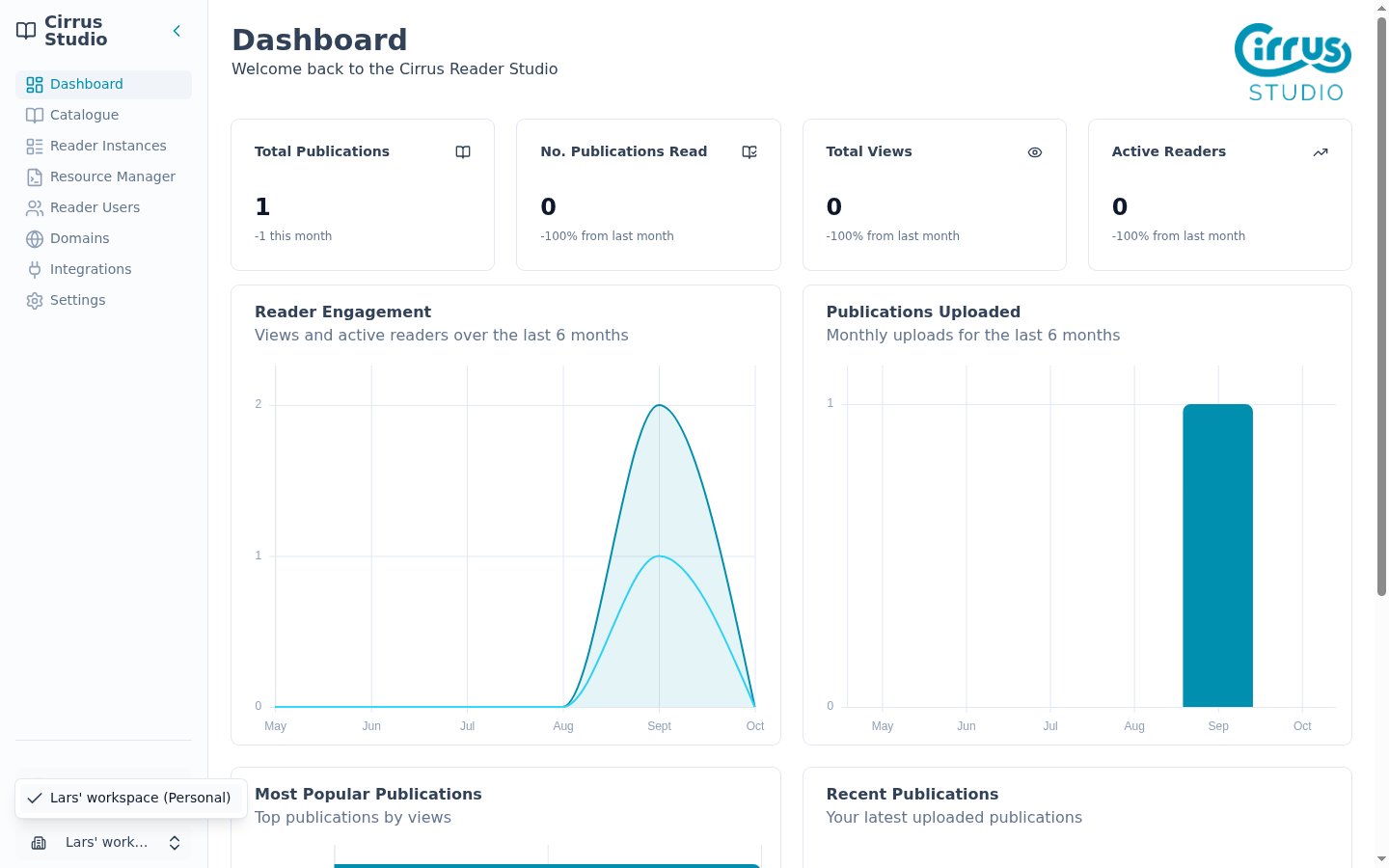Image resolution: width=1389 pixels, height=868 pixels.
Task: Collapse the sidebar with the chevron arrow
Action: coord(177,31)
